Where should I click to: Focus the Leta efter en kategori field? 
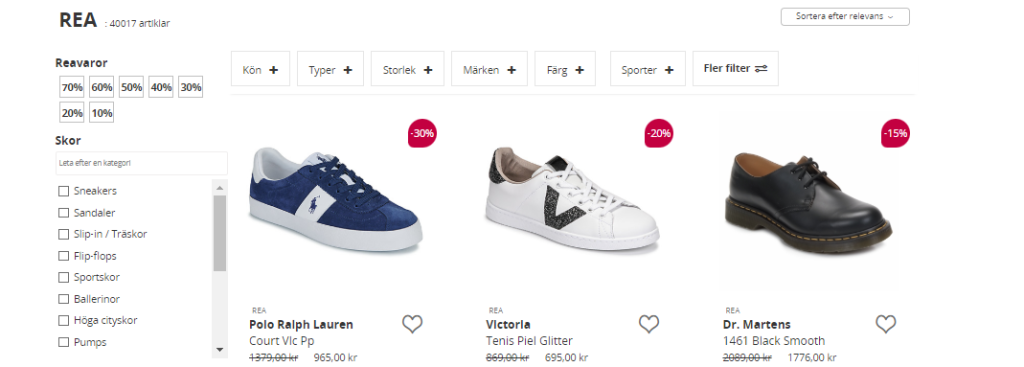pos(142,163)
